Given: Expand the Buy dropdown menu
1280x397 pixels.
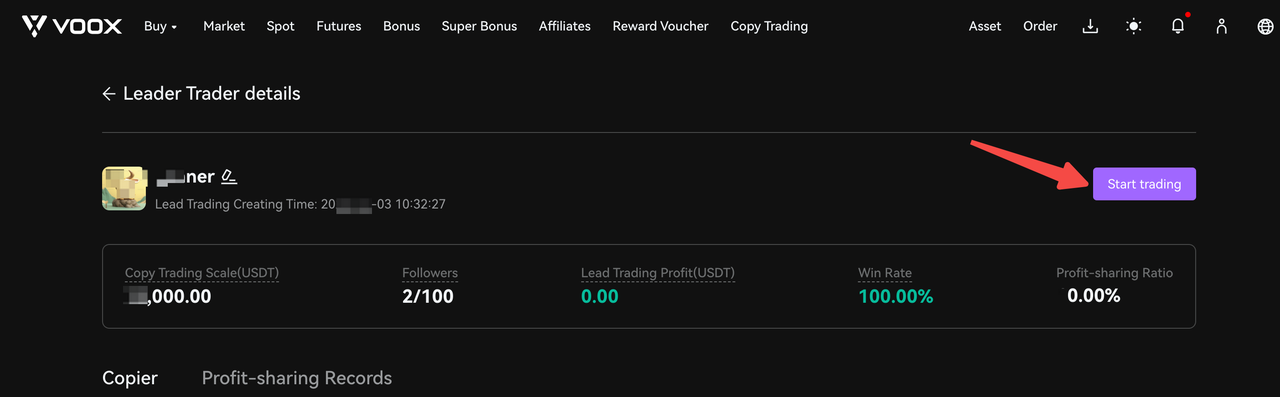Looking at the screenshot, I should 160,26.
